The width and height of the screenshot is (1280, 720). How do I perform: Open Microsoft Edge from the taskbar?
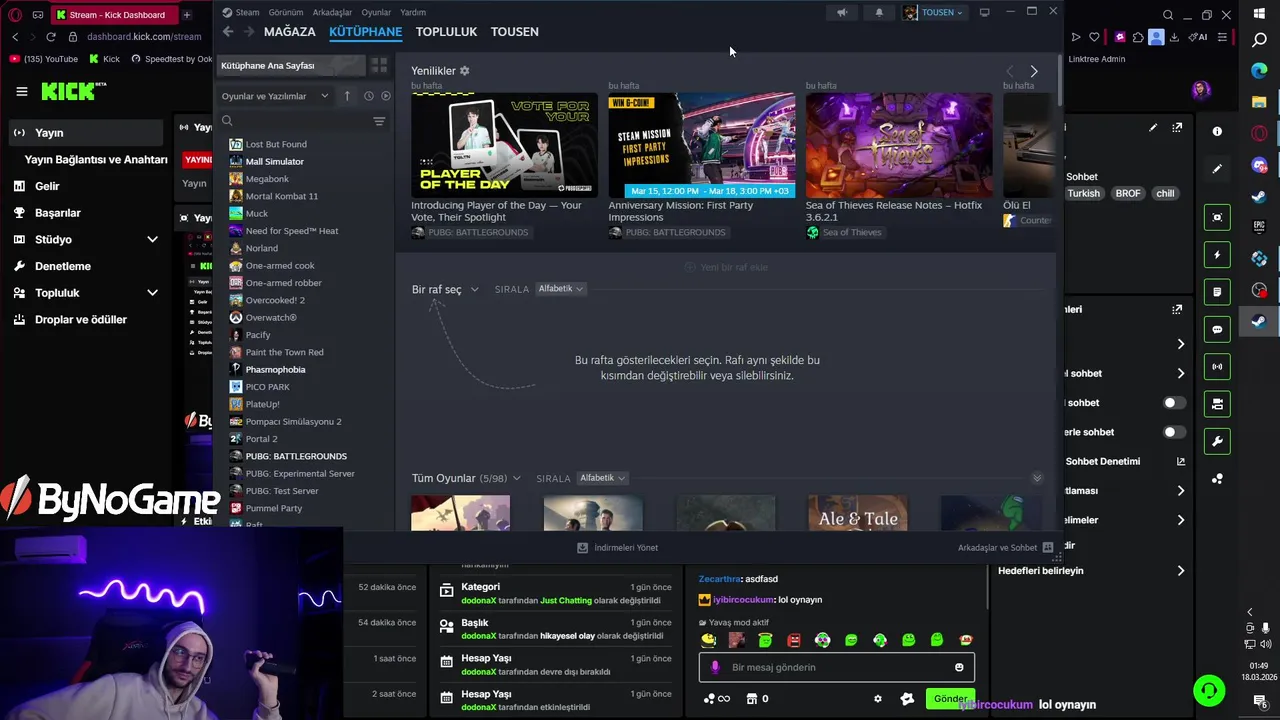[x=1259, y=71]
